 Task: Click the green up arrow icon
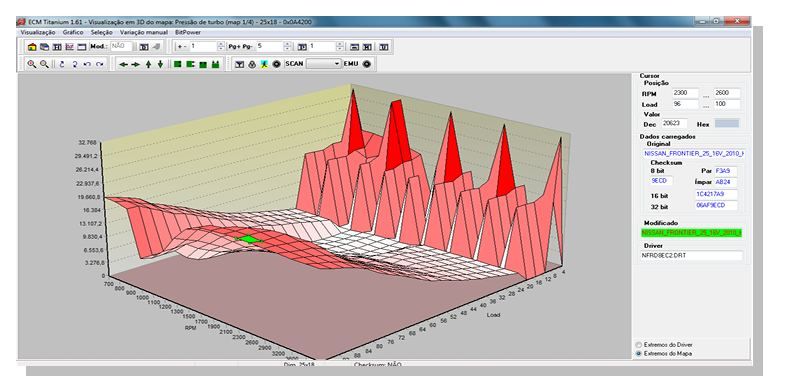coord(148,65)
